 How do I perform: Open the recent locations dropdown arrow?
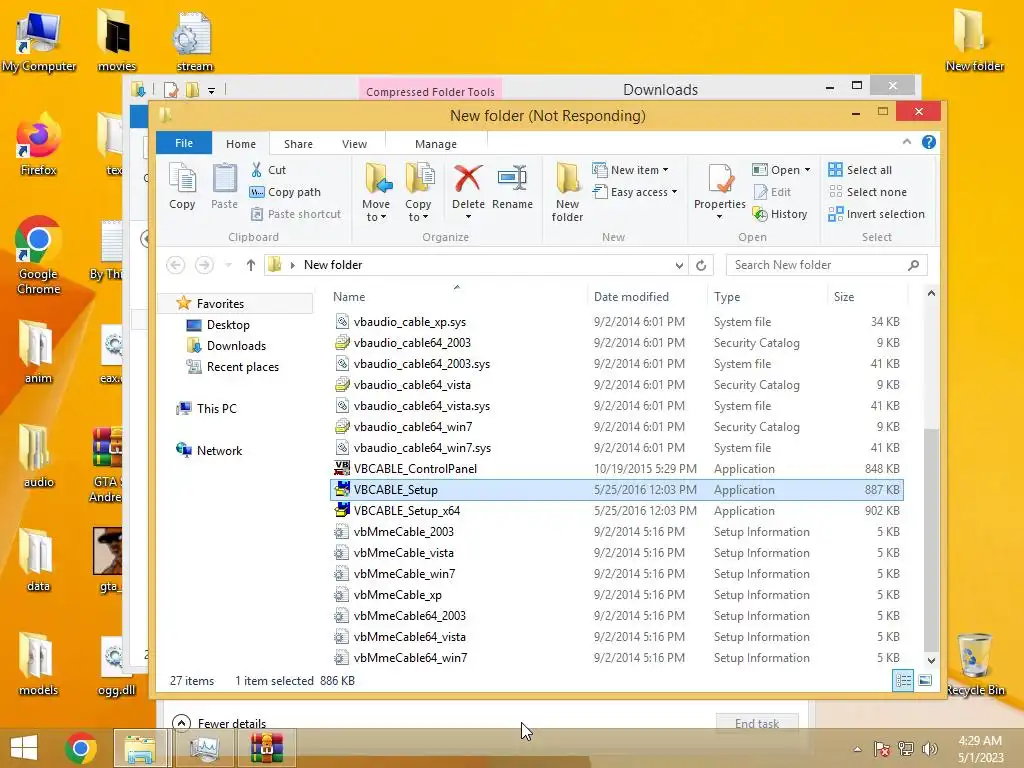click(228, 265)
